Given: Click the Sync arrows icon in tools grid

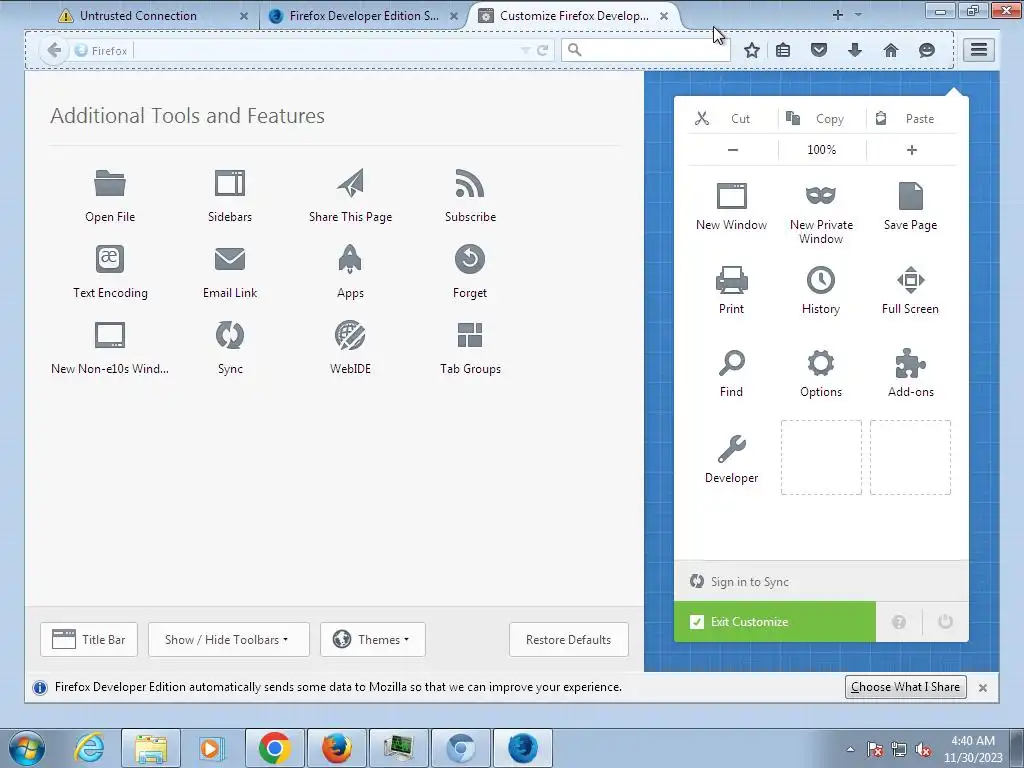Looking at the screenshot, I should tap(230, 335).
